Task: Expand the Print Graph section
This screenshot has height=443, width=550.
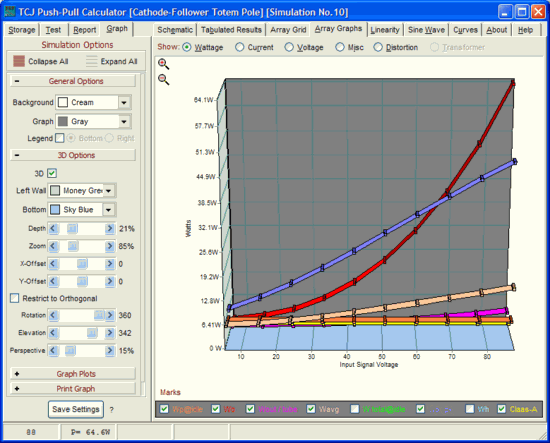Action: [16, 389]
